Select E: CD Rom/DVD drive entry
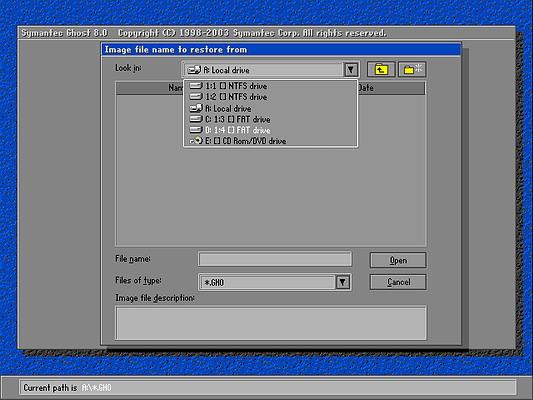 [x=271, y=141]
